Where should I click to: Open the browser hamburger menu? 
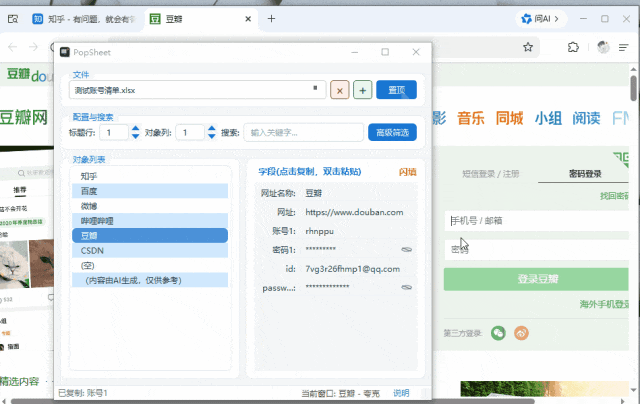pyautogui.click(x=623, y=48)
